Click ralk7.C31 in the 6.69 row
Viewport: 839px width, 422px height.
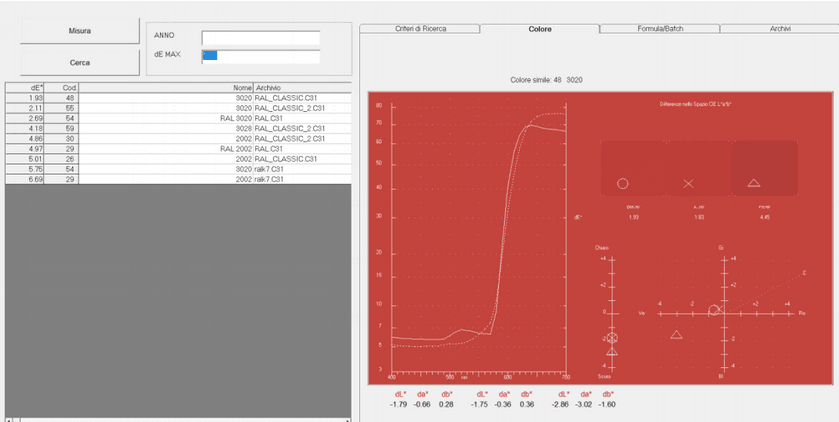tap(269, 179)
